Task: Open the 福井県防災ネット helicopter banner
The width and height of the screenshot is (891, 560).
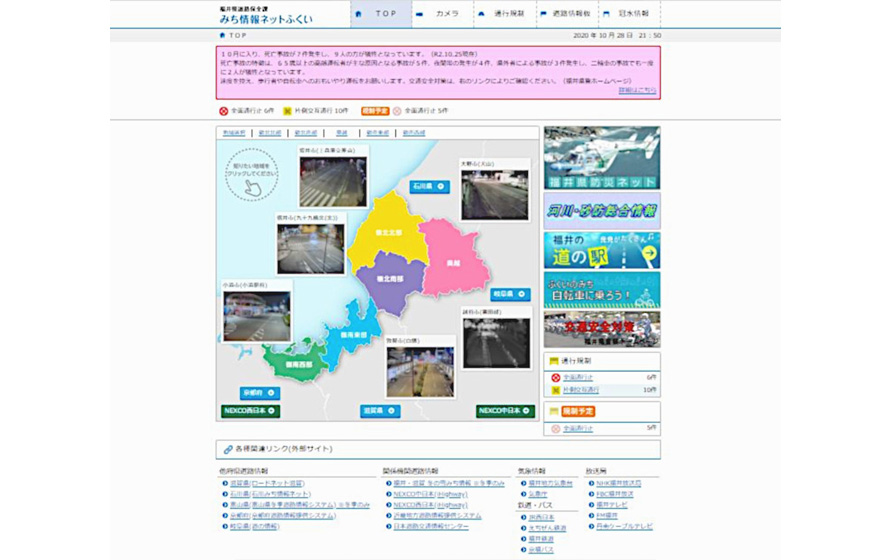Action: click(x=602, y=157)
